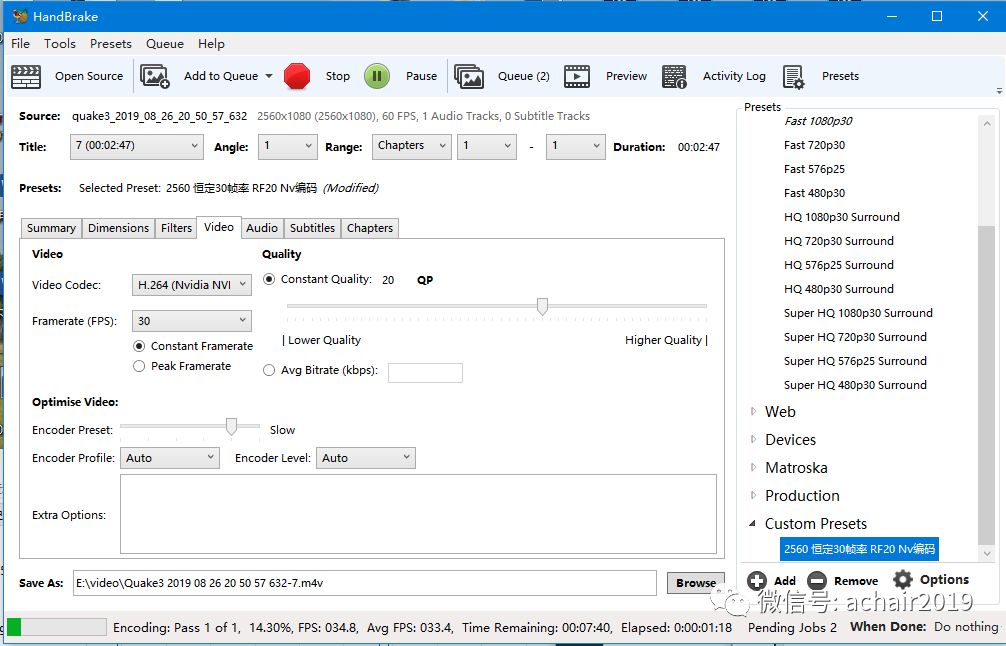Click the Presets toolbar icon
The width and height of the screenshot is (1006, 646).
[x=795, y=76]
